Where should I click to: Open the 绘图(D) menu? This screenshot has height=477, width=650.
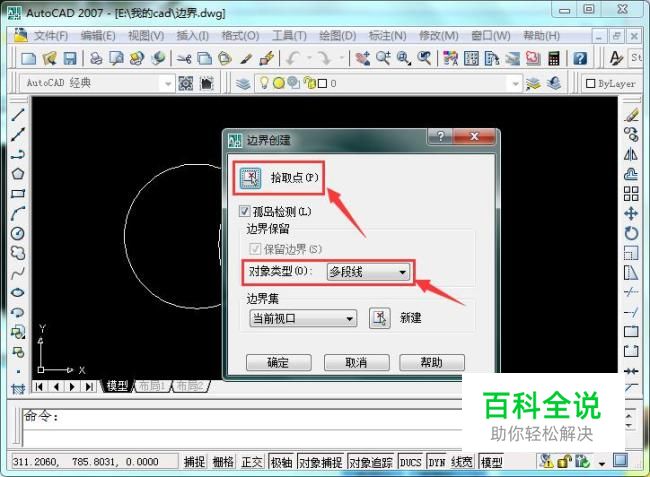(337, 36)
